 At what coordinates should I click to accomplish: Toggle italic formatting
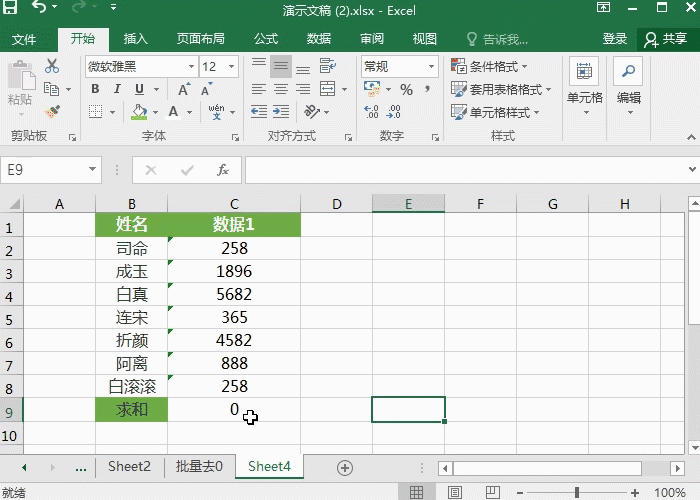117,89
